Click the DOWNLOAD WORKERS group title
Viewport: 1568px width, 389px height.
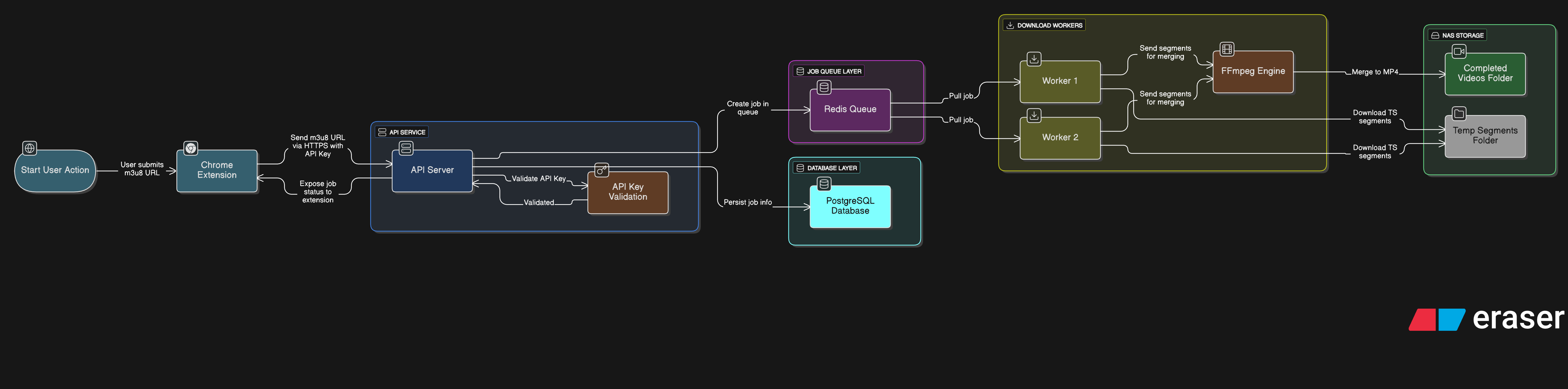(x=1050, y=26)
